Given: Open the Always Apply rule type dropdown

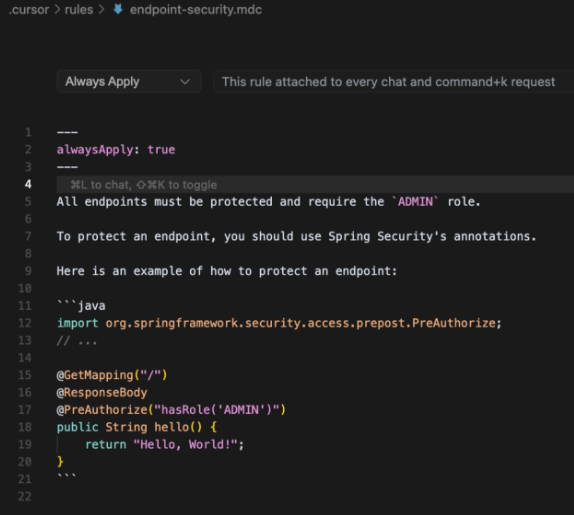Looking at the screenshot, I should [x=129, y=81].
